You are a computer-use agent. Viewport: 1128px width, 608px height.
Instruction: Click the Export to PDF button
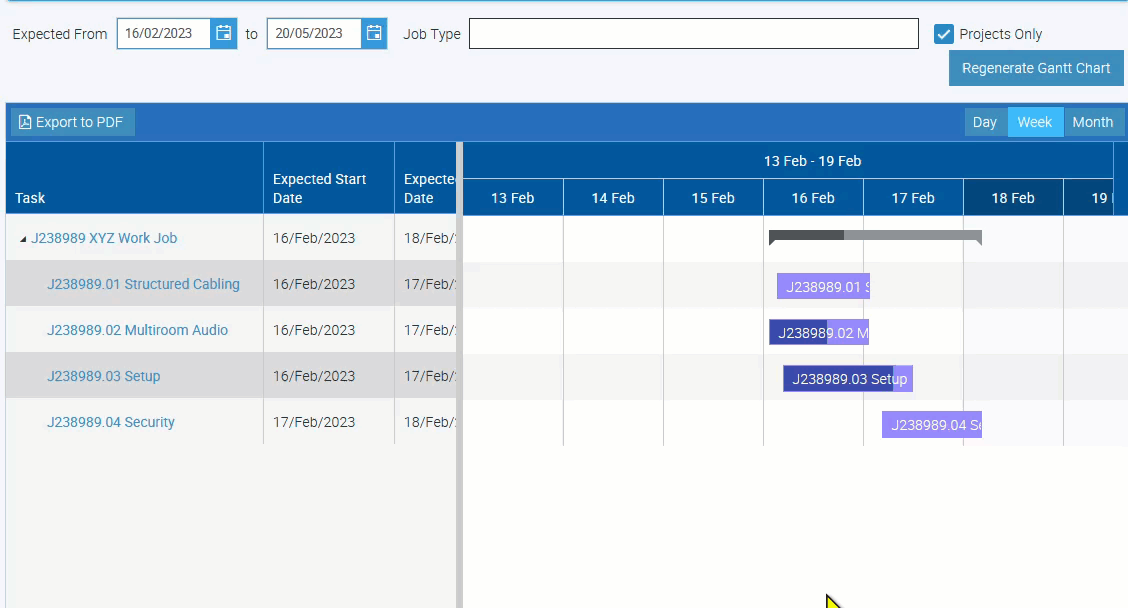pyautogui.click(x=73, y=122)
